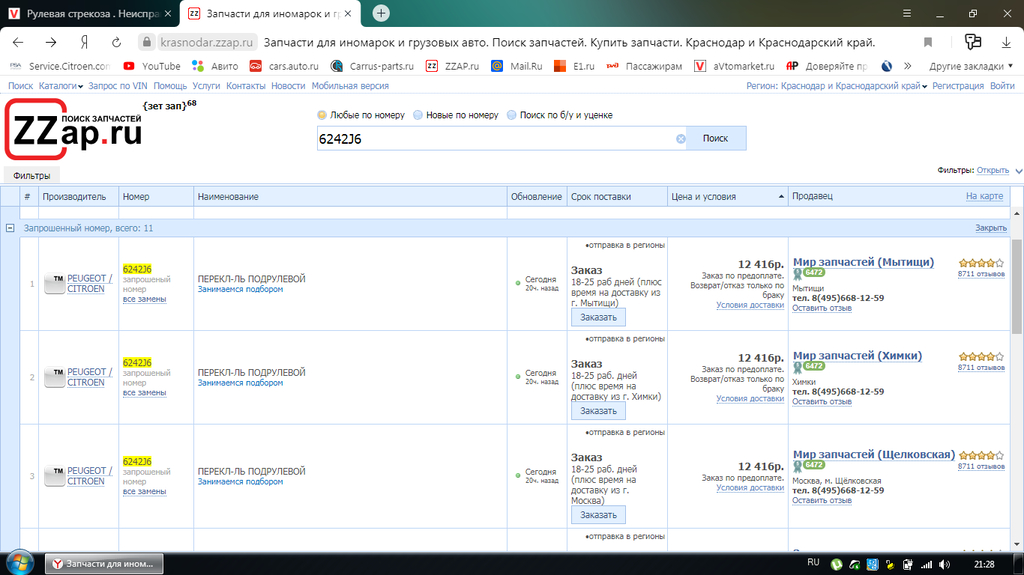This screenshot has height=575, width=1024.
Task: Show more bookmarks with the double chevron
Action: coord(908,66)
